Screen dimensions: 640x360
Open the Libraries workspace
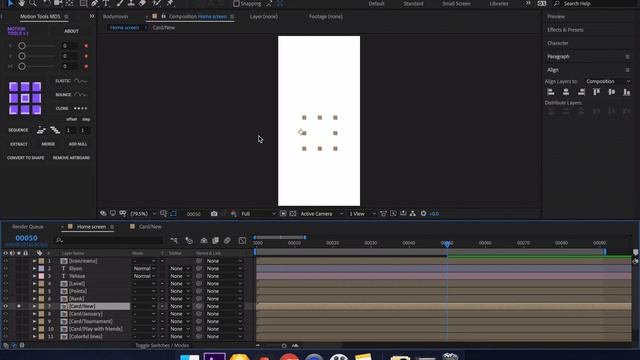pyautogui.click(x=499, y=4)
